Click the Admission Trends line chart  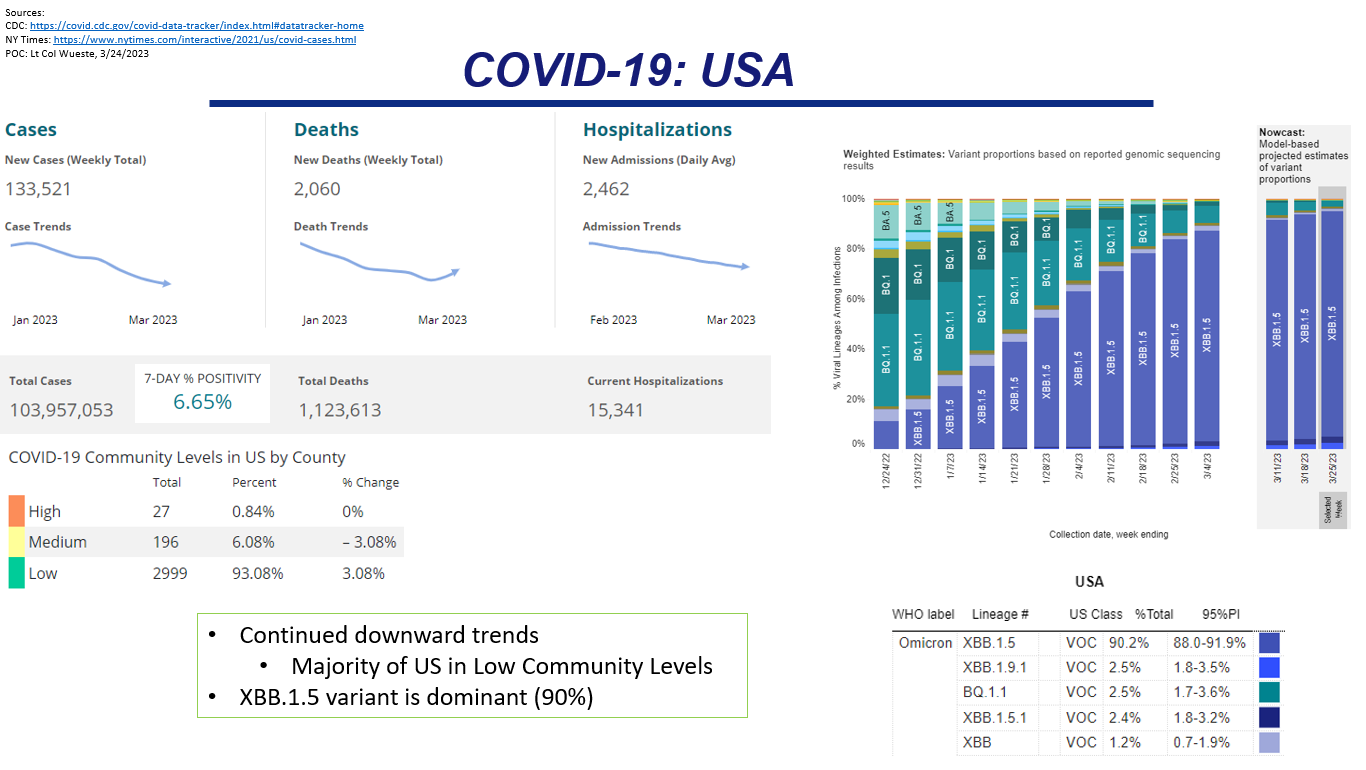[x=667, y=255]
